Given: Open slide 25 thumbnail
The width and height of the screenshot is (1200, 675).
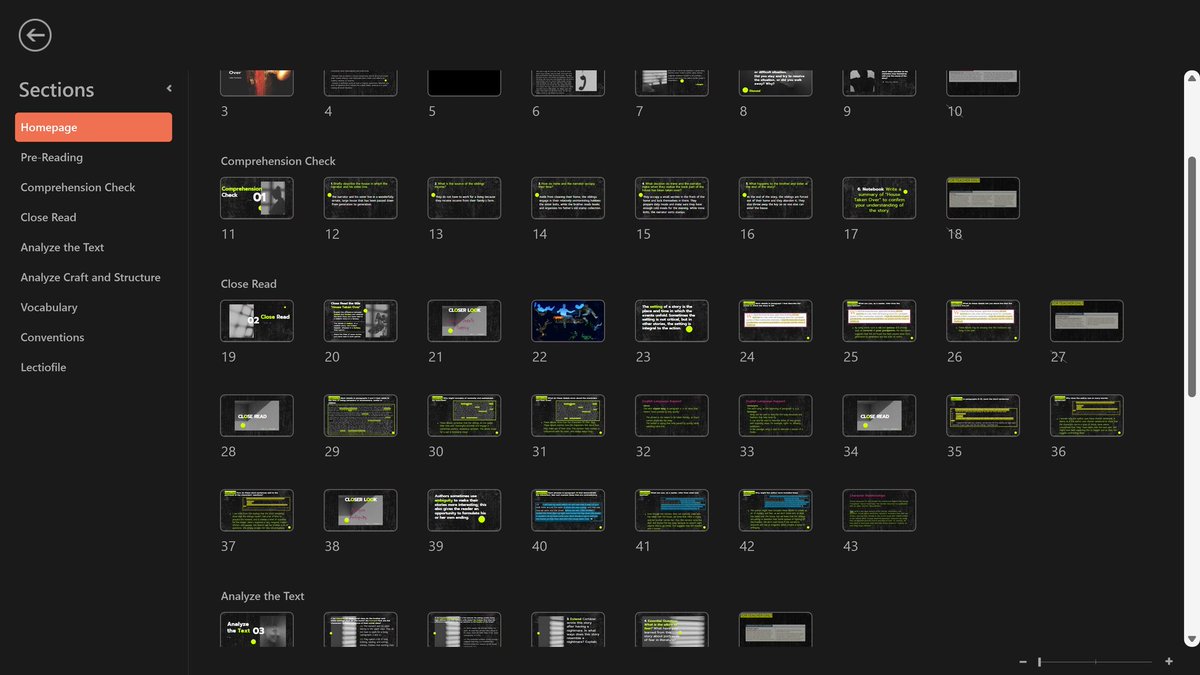Looking at the screenshot, I should pyautogui.click(x=879, y=321).
